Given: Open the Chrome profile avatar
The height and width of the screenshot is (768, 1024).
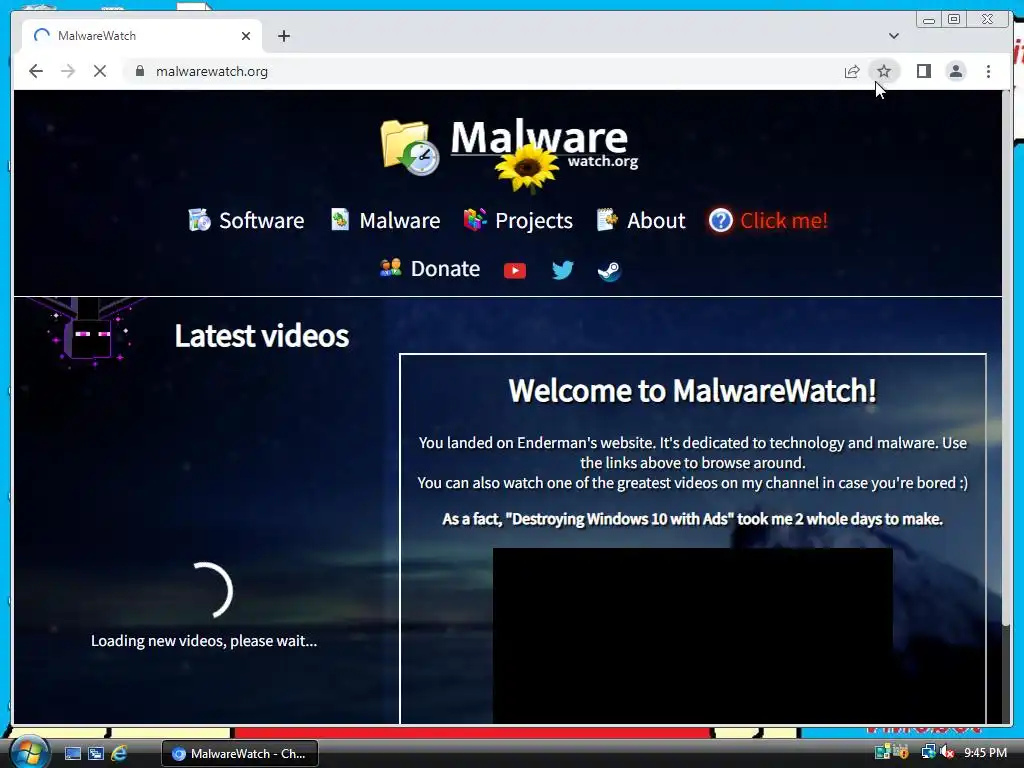Looking at the screenshot, I should pos(956,71).
